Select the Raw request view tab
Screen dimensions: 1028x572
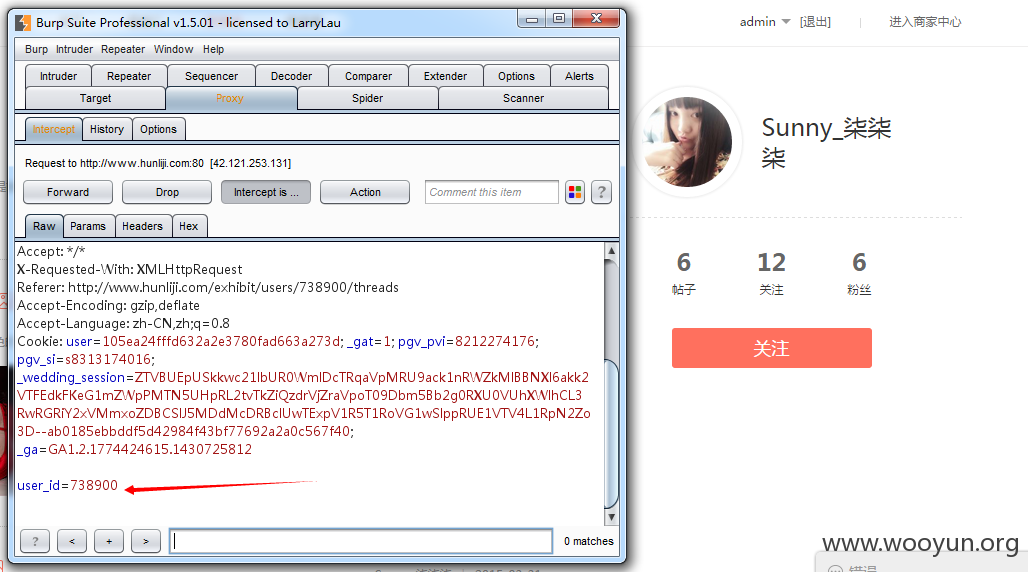pyautogui.click(x=44, y=226)
